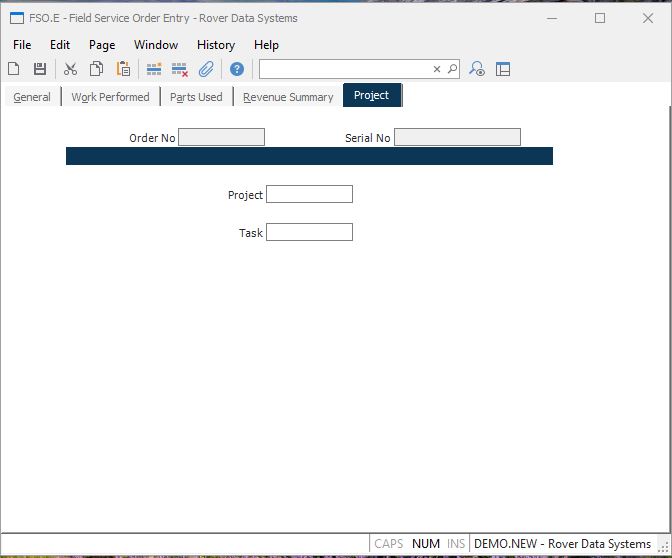Click the Paste clipboard icon

click(x=123, y=69)
